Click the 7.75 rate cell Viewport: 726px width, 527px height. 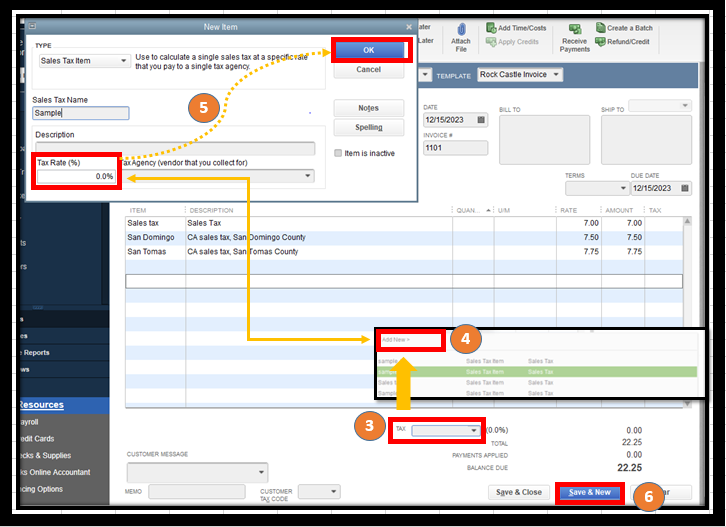[x=579, y=252]
